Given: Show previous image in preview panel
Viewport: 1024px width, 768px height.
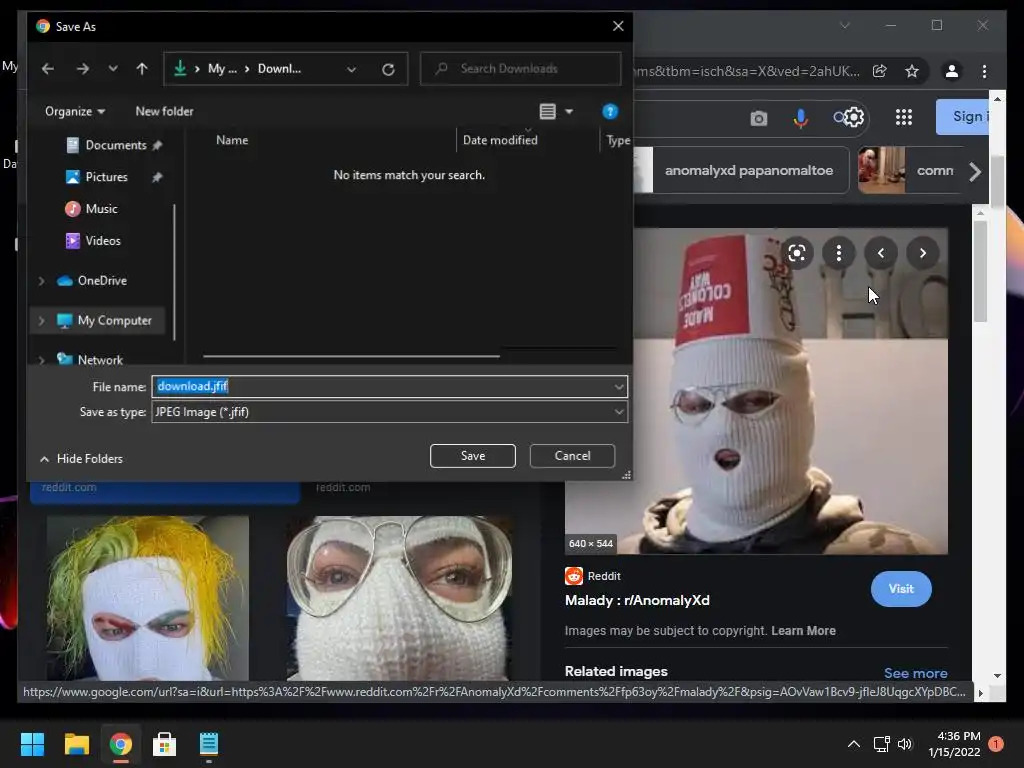Looking at the screenshot, I should tap(880, 253).
